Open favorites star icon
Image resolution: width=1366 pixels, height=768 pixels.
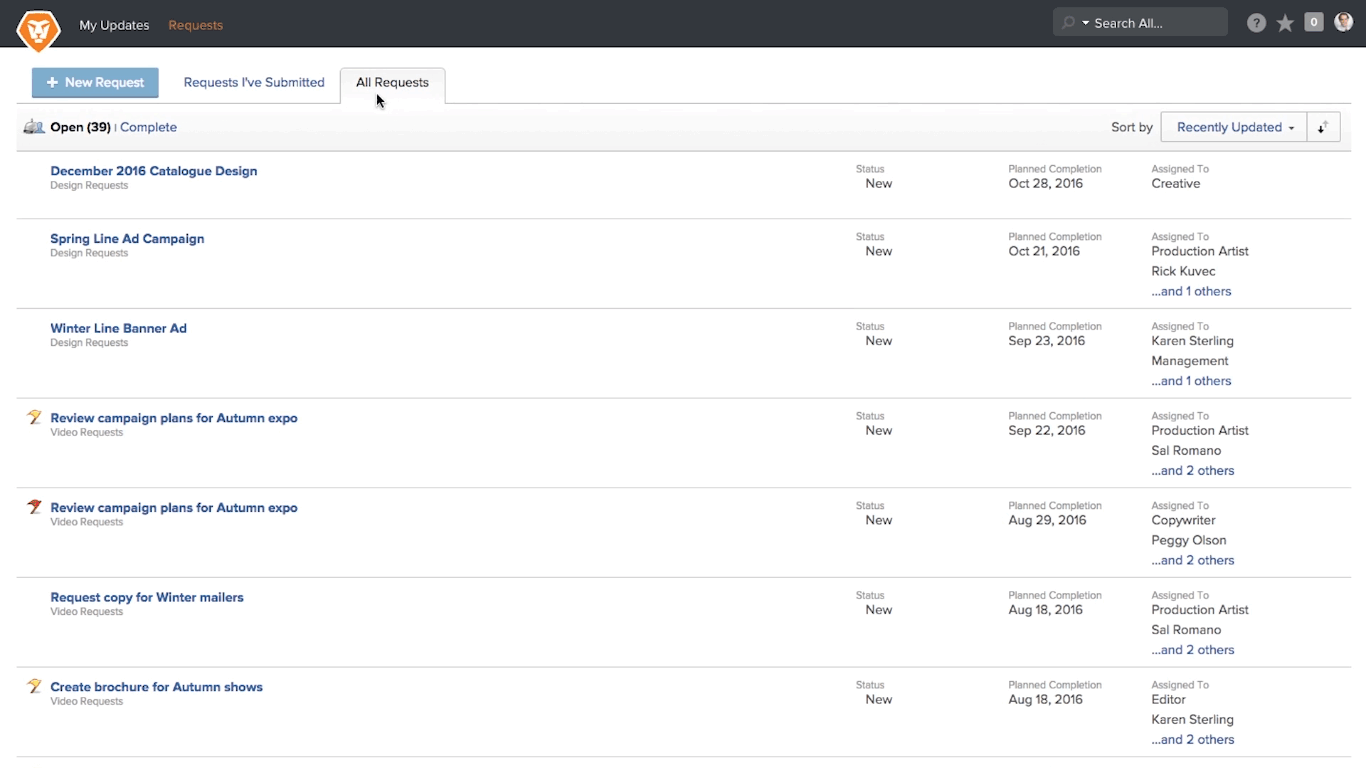1285,23
